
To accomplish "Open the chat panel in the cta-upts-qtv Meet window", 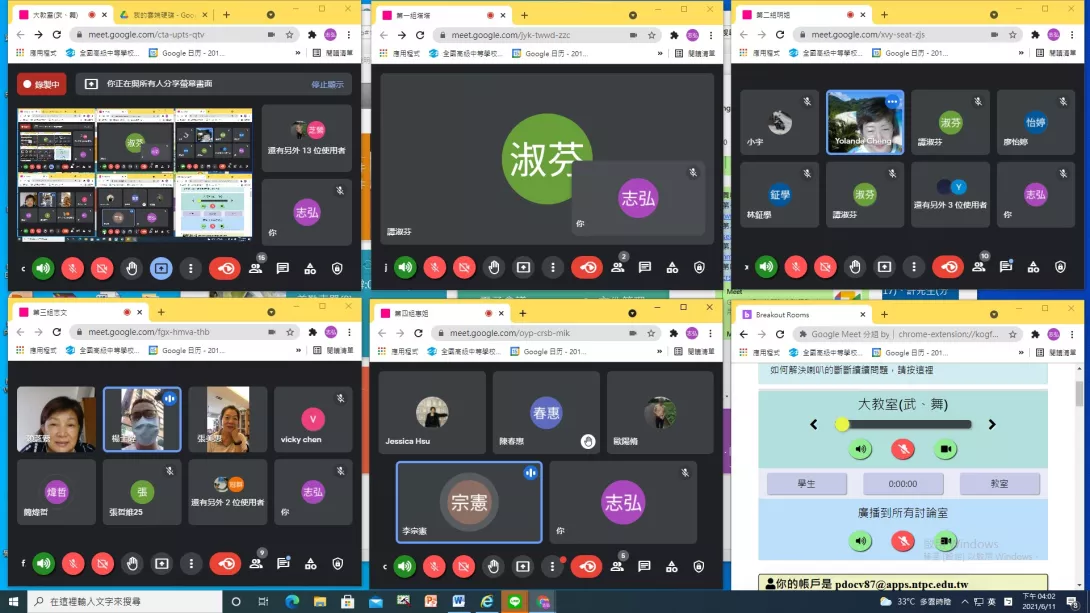I will [x=282, y=268].
